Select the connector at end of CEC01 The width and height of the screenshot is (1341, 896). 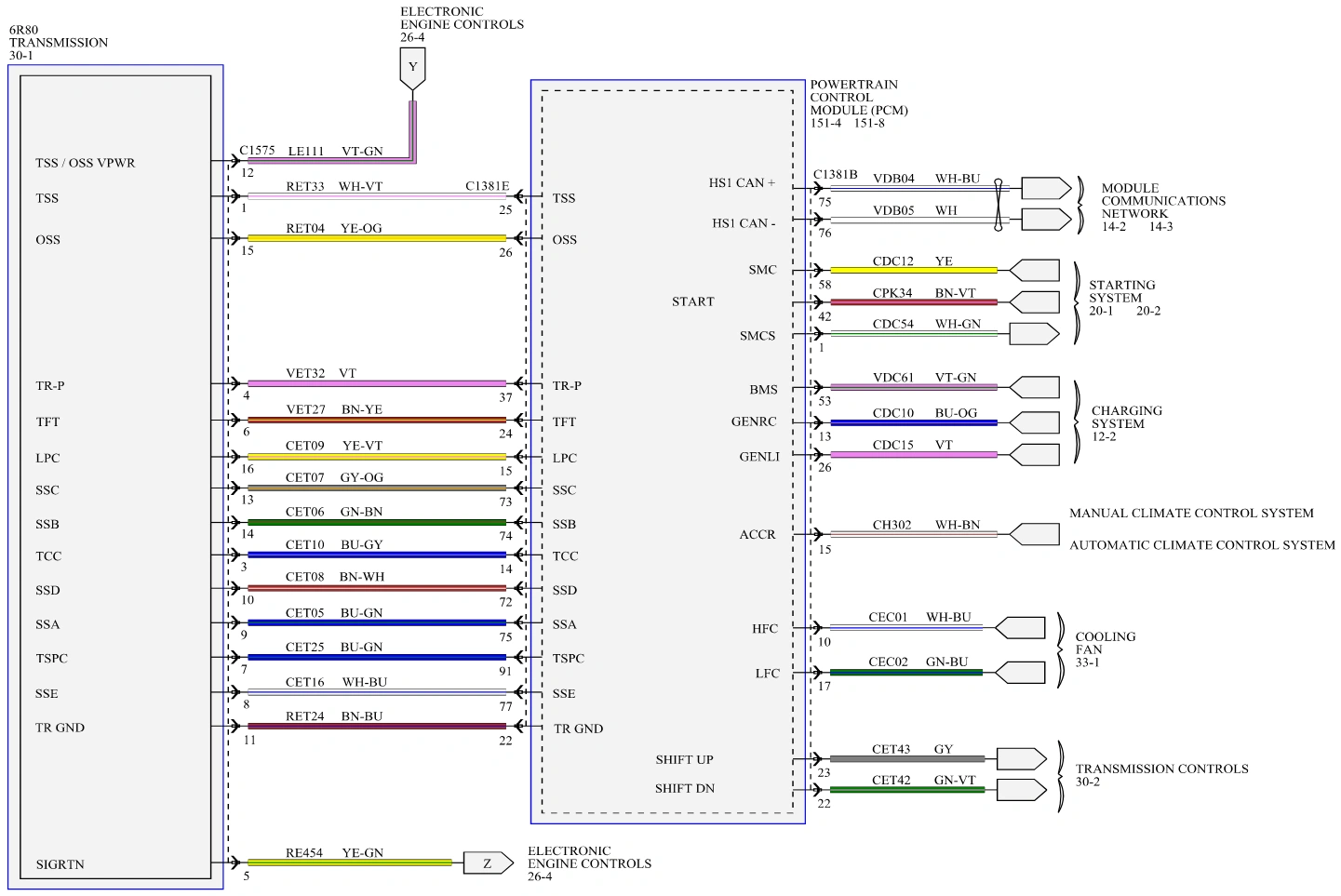coord(1020,628)
